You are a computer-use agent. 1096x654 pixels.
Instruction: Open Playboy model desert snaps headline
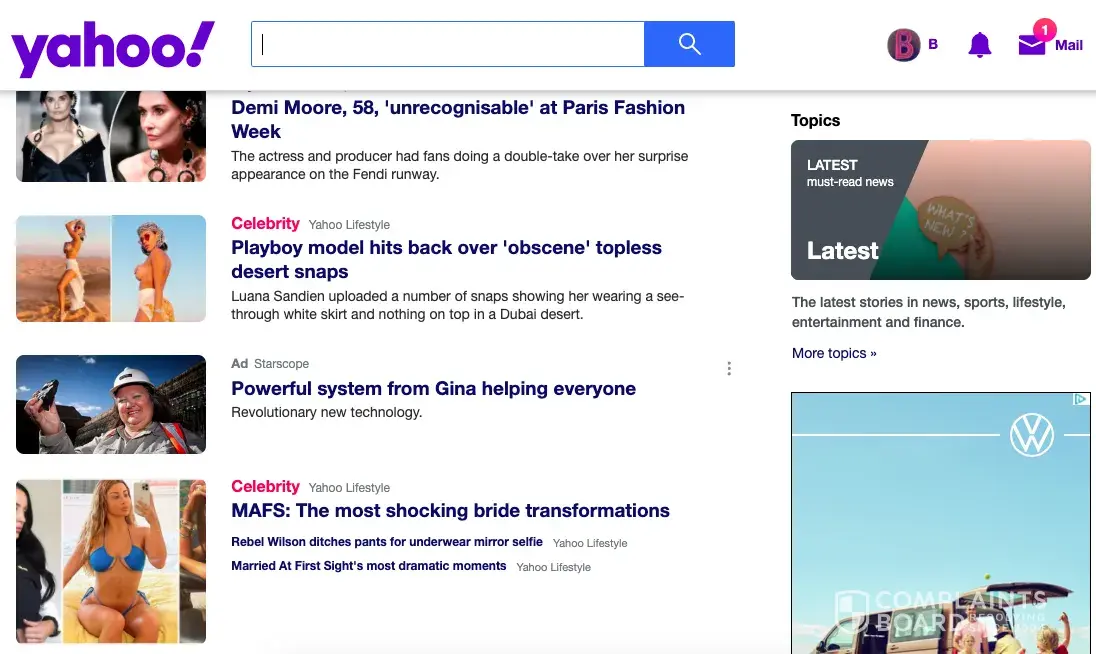point(446,259)
